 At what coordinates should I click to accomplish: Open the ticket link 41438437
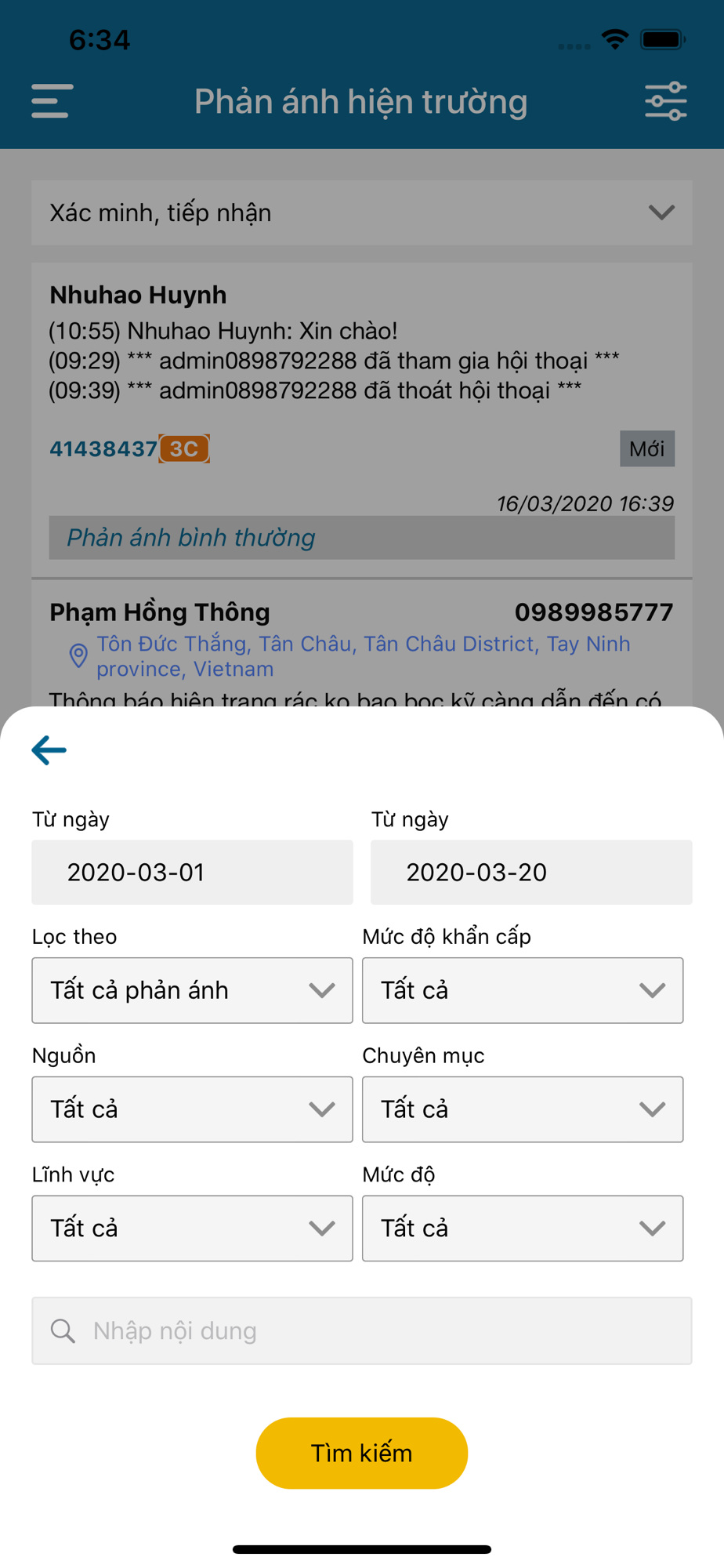(x=103, y=448)
